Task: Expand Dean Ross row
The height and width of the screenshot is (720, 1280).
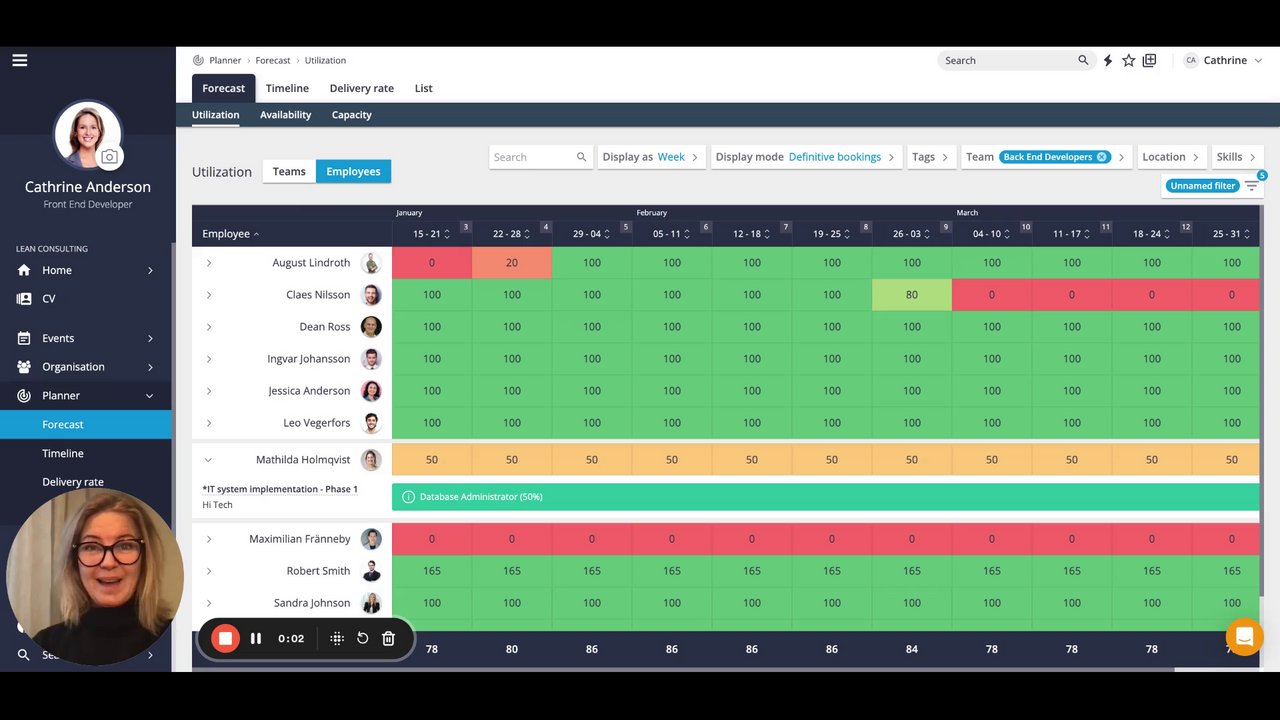Action: pyautogui.click(x=209, y=327)
